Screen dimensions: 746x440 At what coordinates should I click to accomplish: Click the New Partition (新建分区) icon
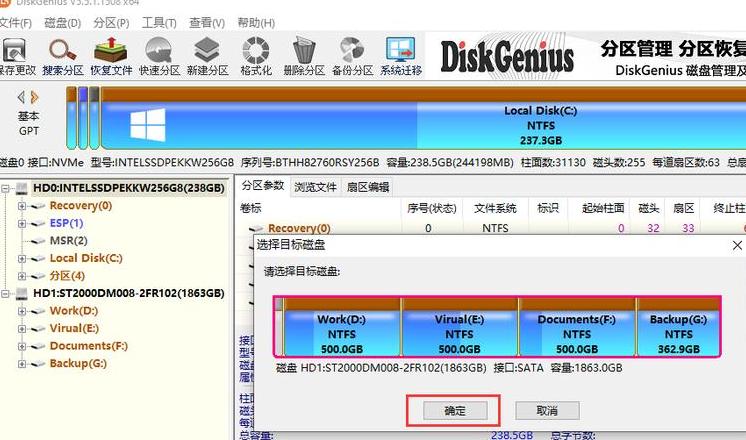(x=207, y=51)
